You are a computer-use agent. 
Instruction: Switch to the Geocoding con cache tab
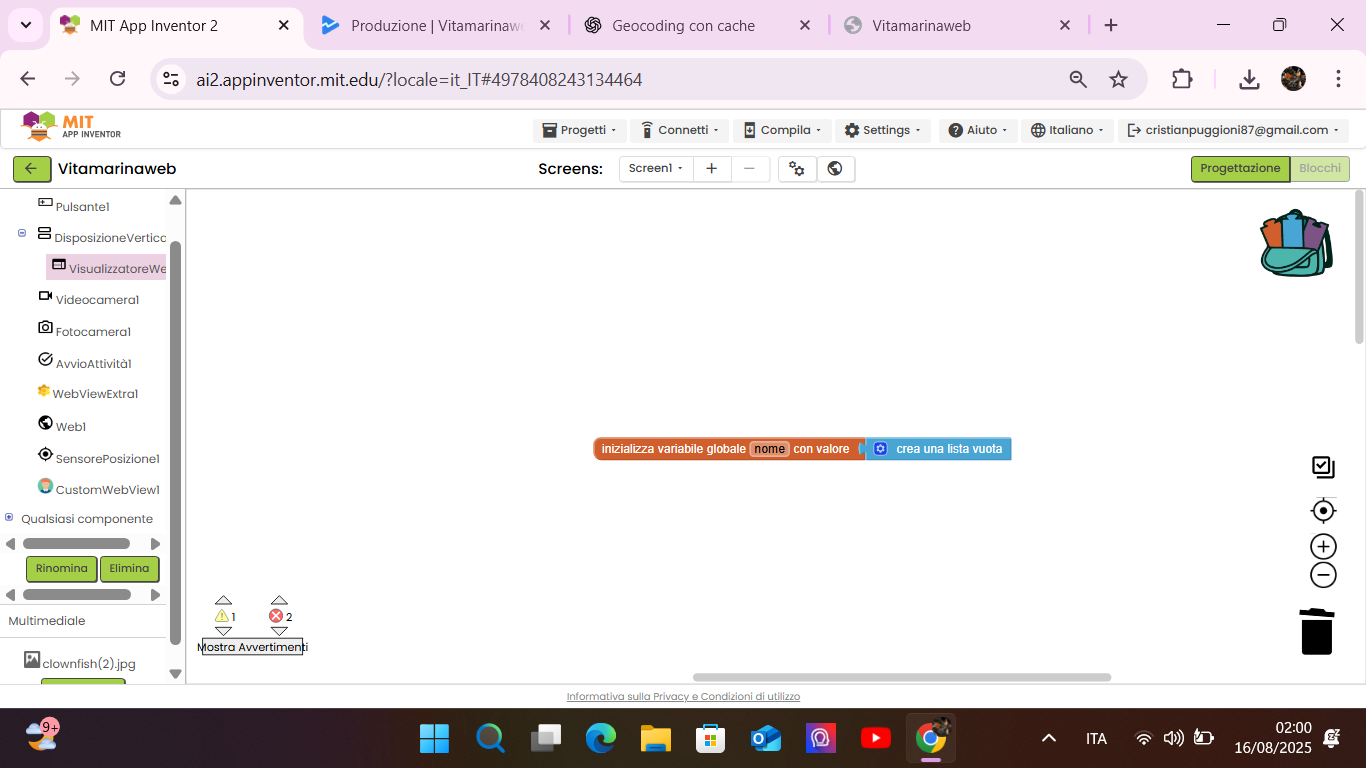point(697,25)
